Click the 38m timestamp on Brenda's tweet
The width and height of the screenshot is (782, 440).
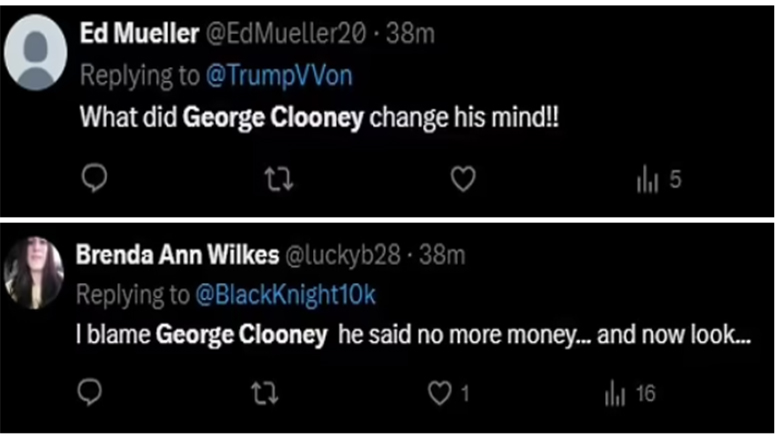click(442, 255)
